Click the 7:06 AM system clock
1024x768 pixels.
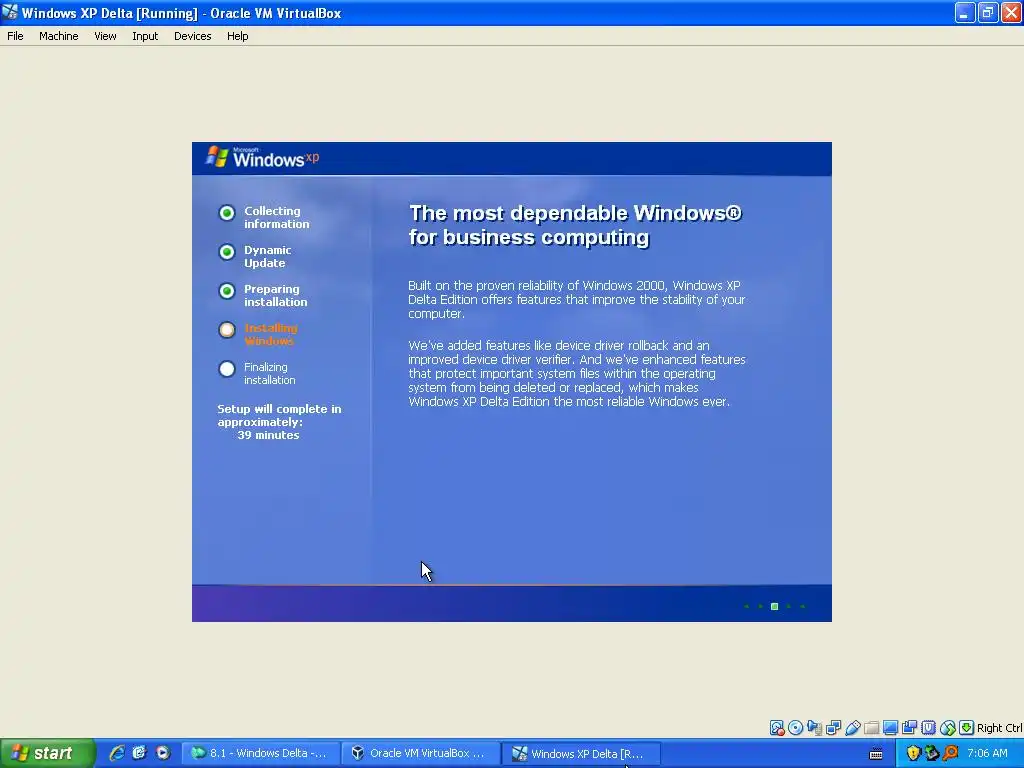[x=987, y=753]
